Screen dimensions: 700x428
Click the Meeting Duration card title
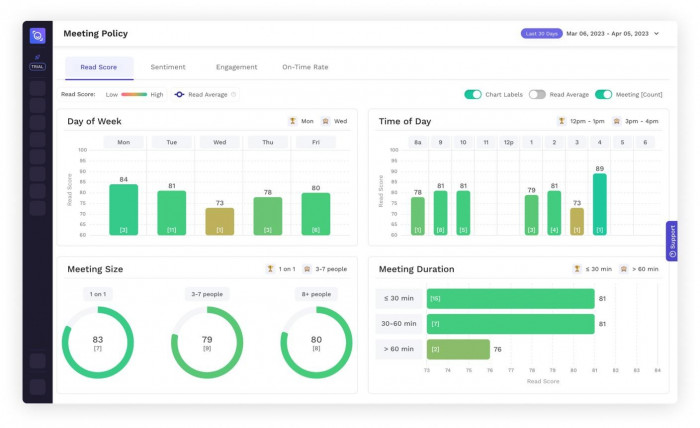(417, 269)
